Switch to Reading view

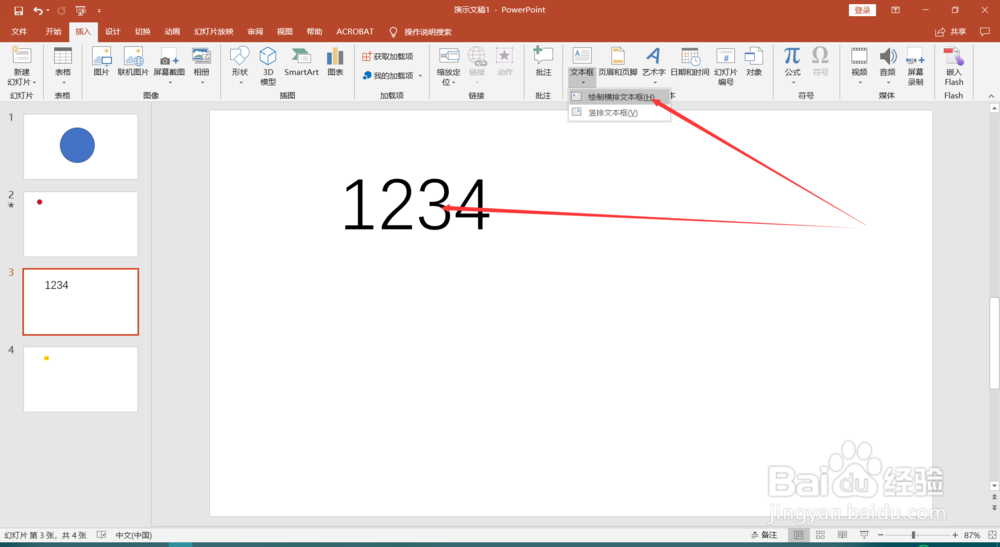click(842, 535)
